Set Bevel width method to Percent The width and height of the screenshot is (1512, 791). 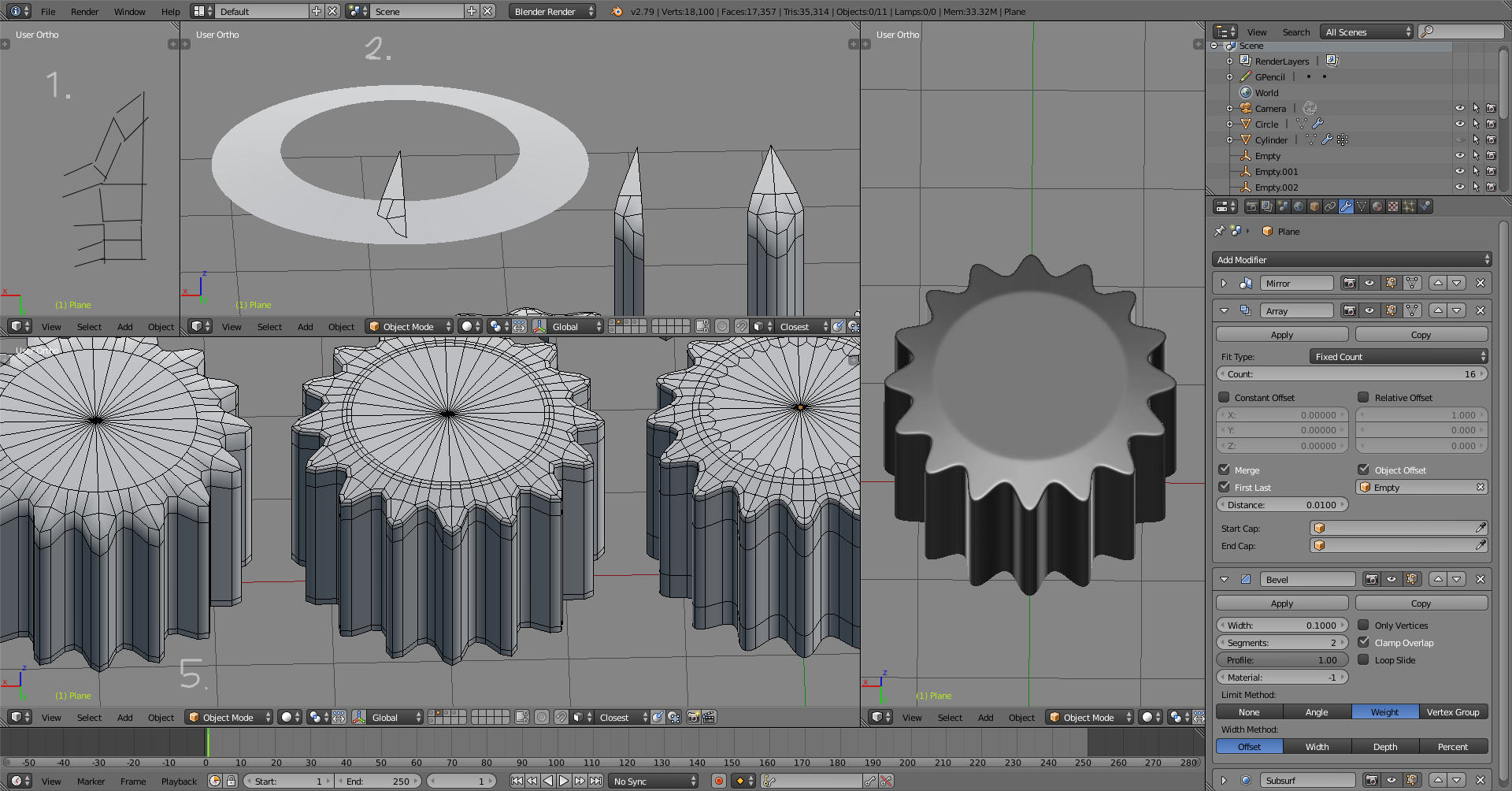pyautogui.click(x=1453, y=746)
